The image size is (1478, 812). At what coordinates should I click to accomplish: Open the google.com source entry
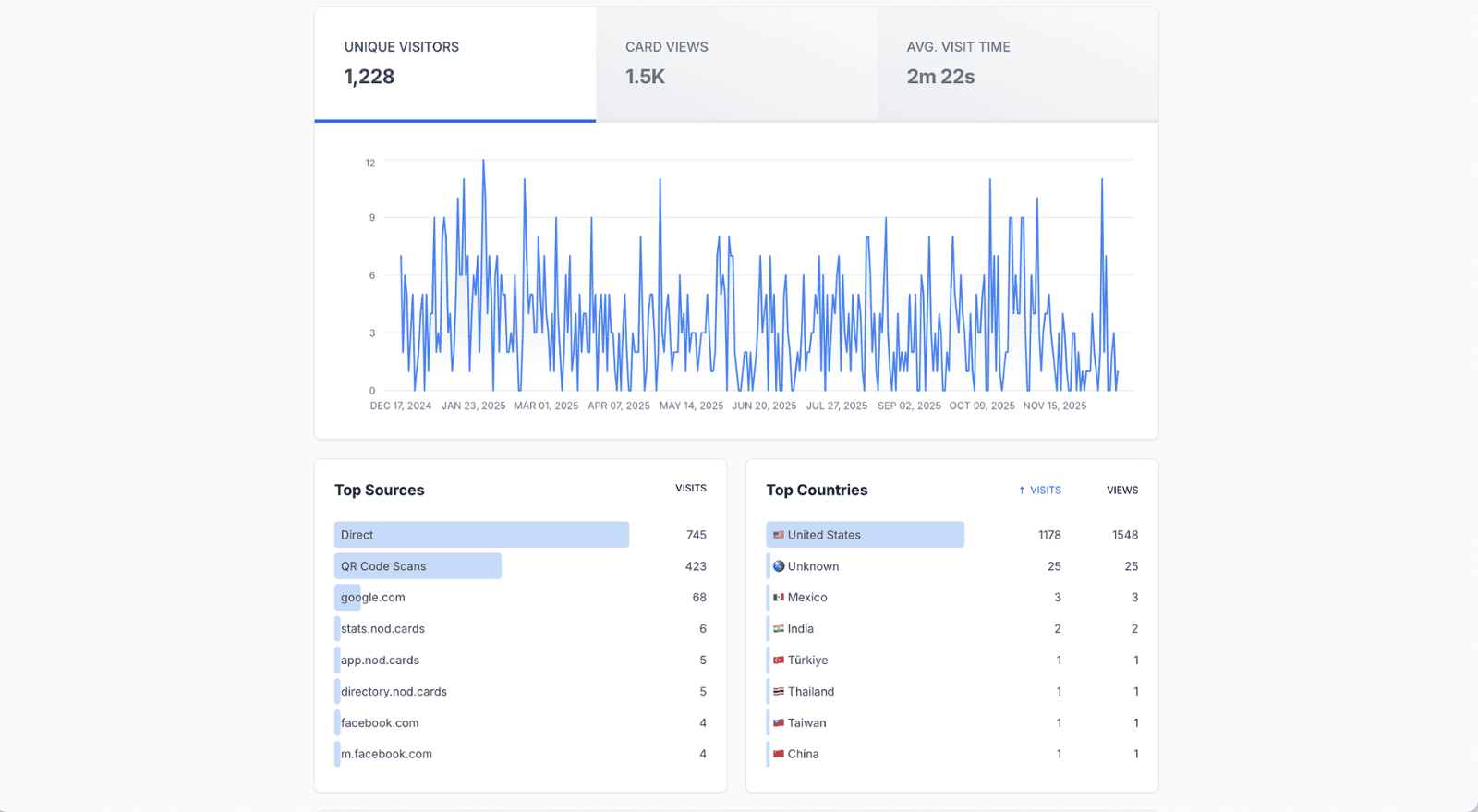373,598
